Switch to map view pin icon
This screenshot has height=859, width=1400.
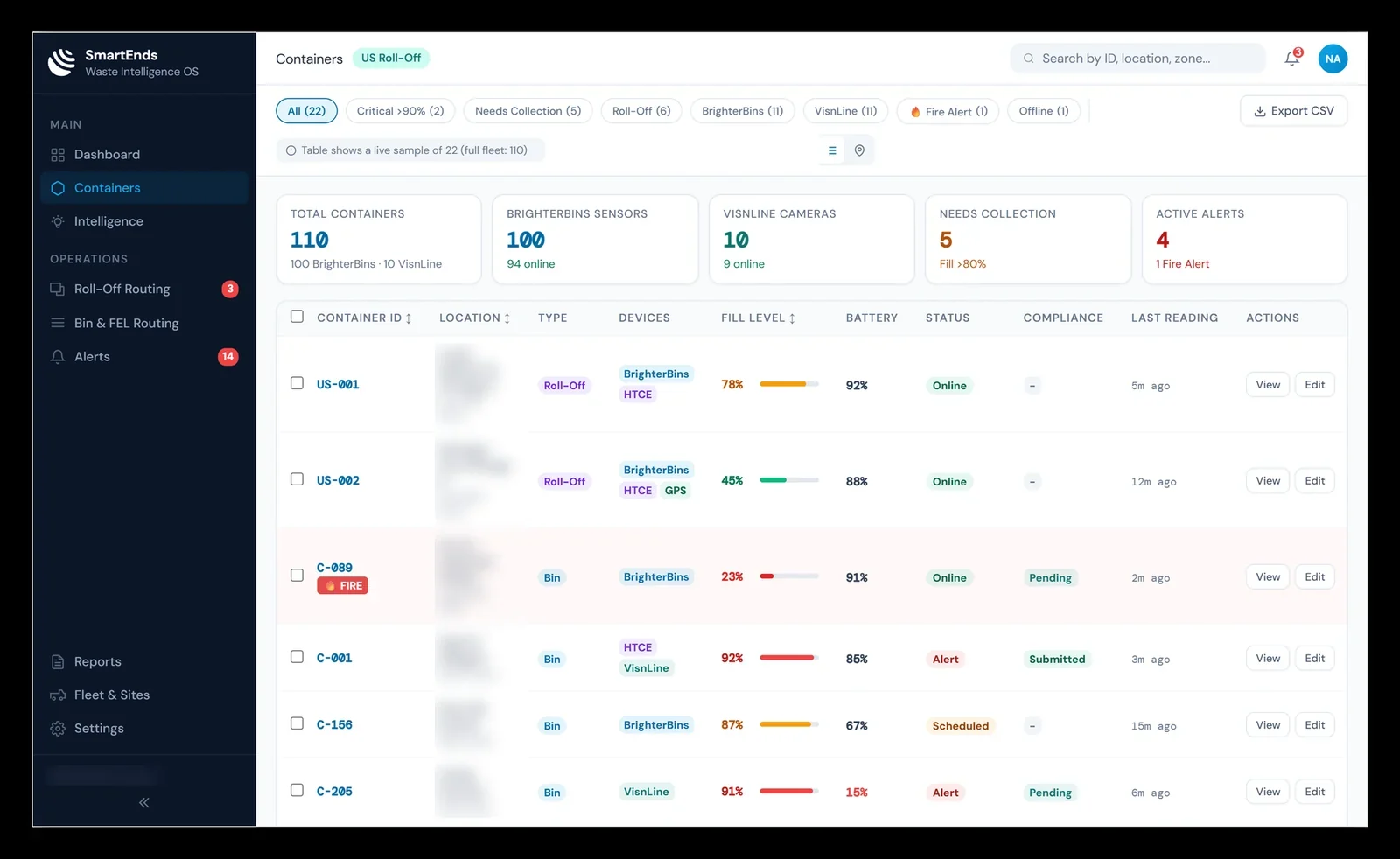(859, 150)
